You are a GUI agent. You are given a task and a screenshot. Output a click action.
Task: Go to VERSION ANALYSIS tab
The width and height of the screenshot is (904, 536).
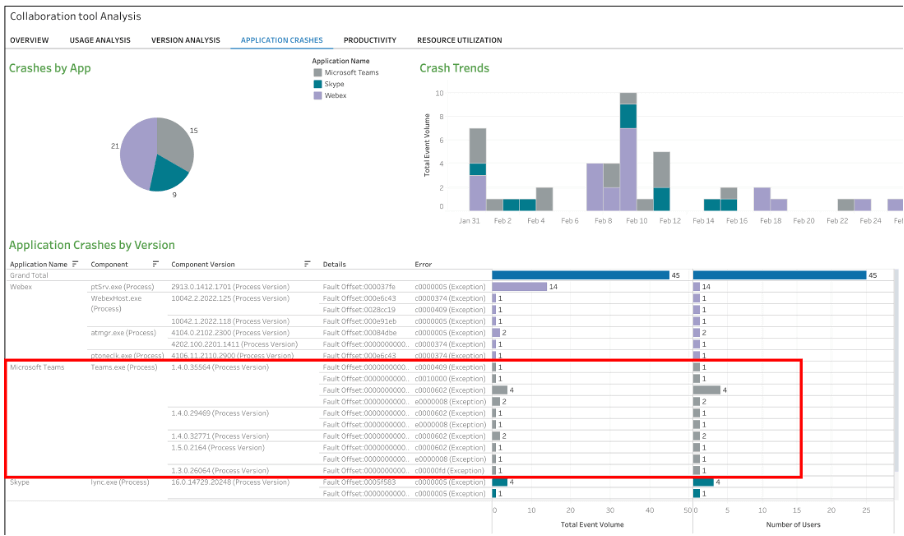tap(186, 40)
